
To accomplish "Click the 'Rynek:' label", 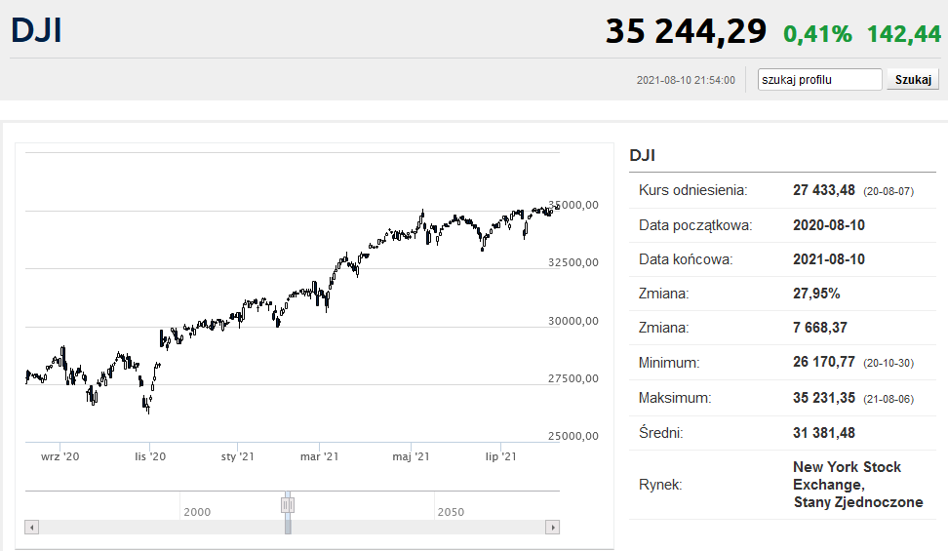I will [660, 485].
